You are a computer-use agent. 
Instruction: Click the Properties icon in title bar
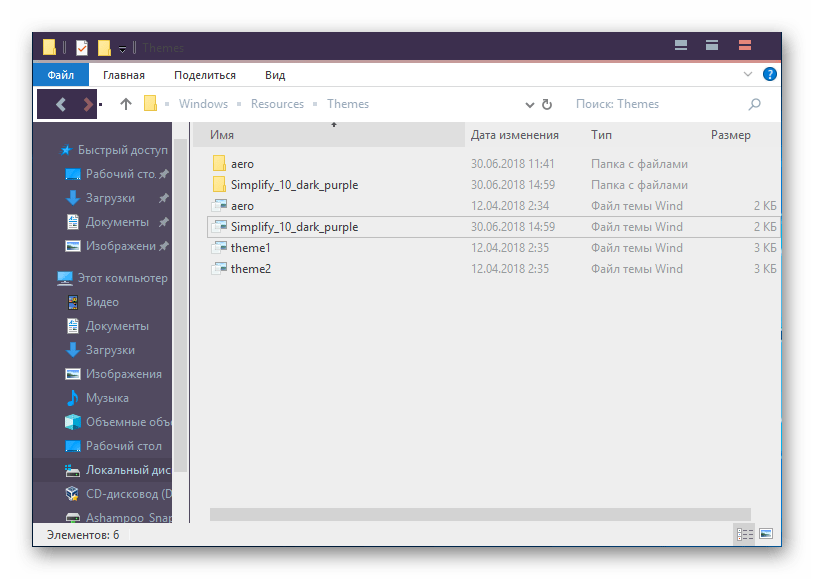point(82,47)
